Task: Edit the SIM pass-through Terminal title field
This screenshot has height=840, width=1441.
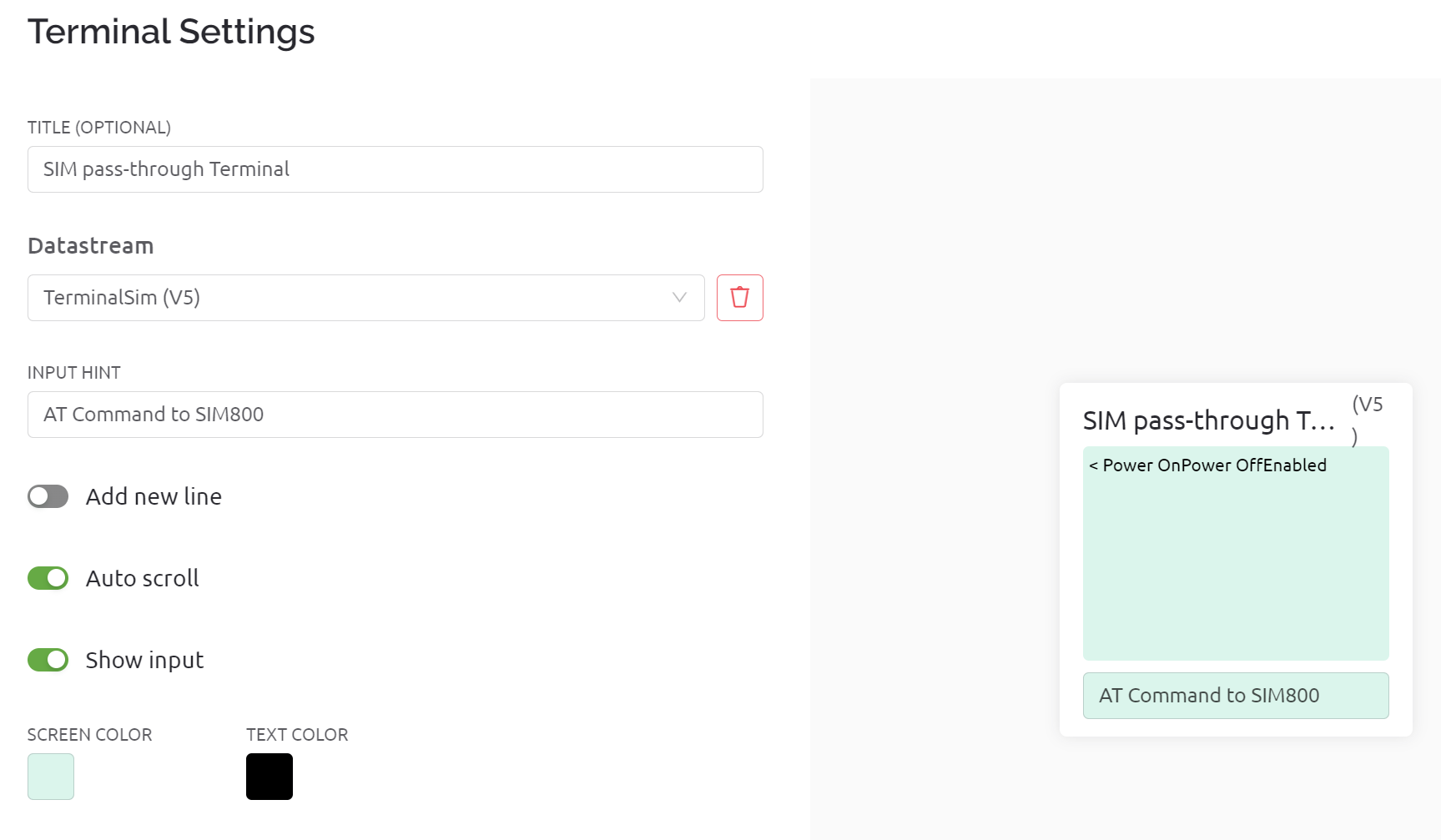Action: click(396, 169)
